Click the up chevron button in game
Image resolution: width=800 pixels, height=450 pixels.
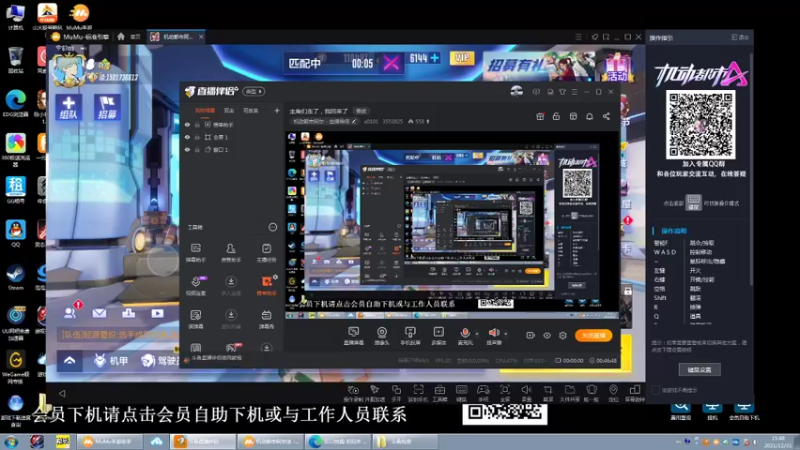point(70,361)
